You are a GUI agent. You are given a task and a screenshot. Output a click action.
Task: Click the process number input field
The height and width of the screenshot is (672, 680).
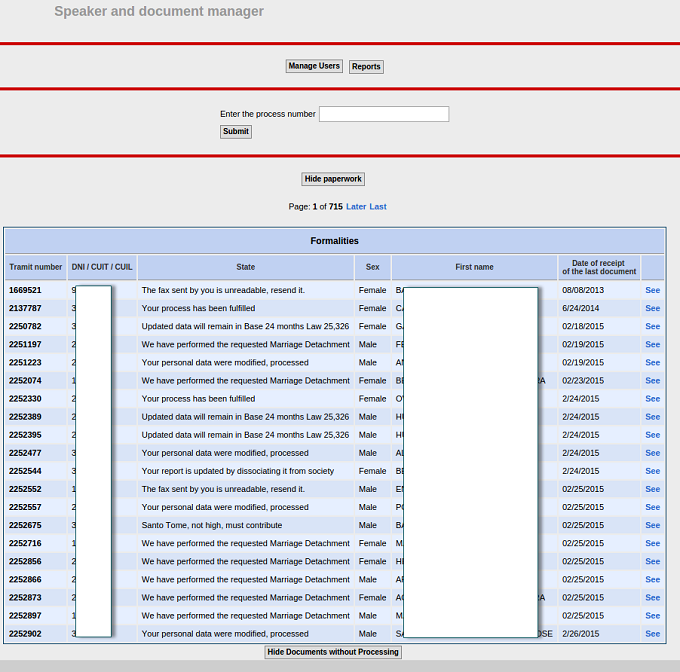tap(384, 114)
